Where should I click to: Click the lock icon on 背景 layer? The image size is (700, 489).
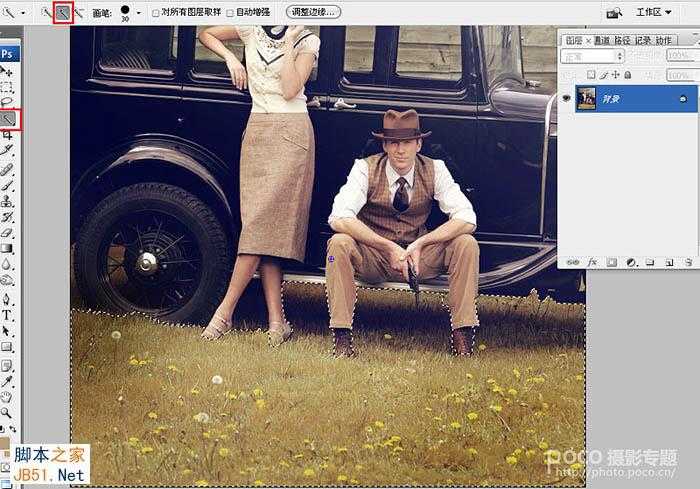coord(683,99)
